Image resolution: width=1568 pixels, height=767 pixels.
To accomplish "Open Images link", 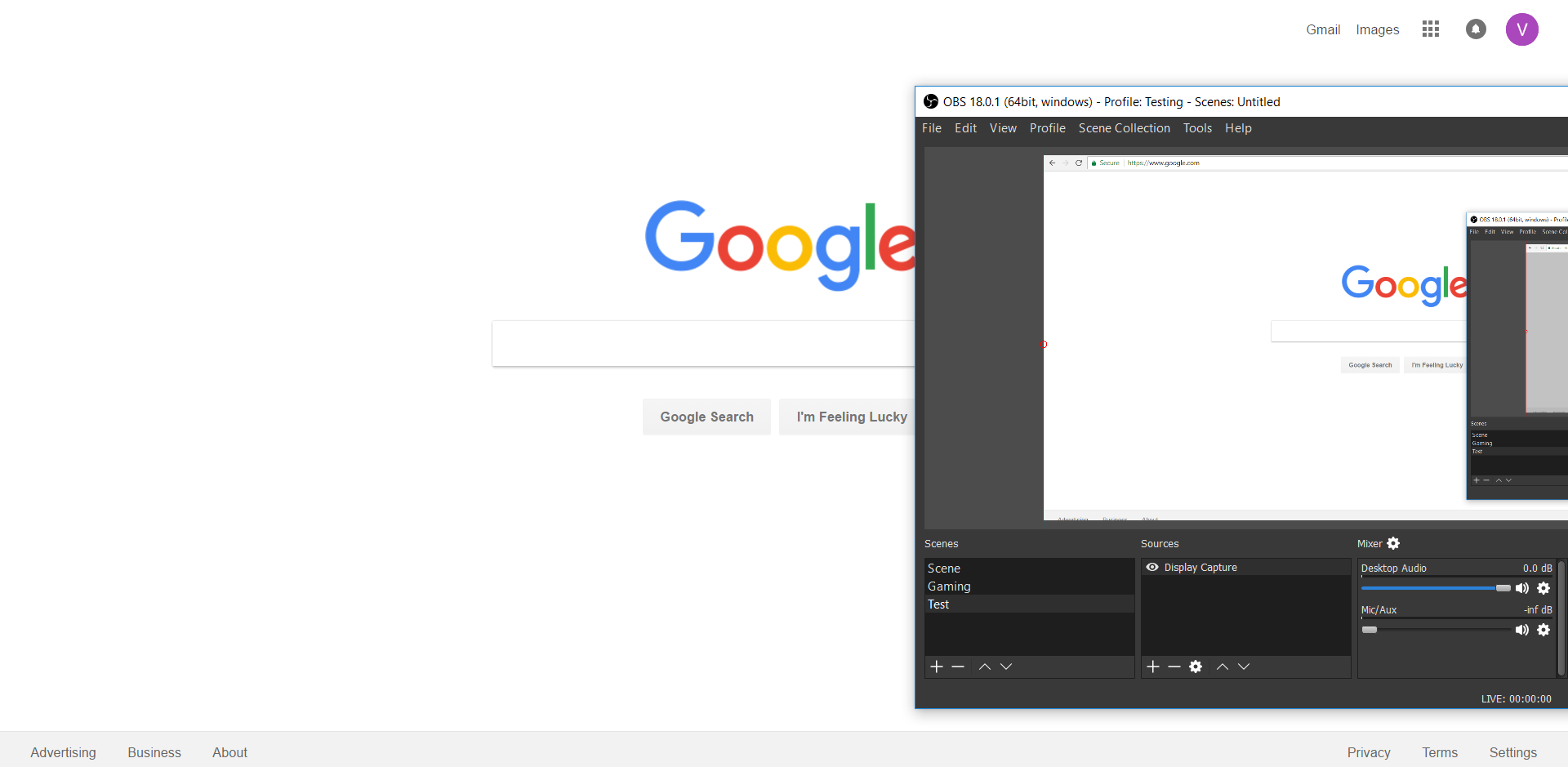I will point(1378,29).
